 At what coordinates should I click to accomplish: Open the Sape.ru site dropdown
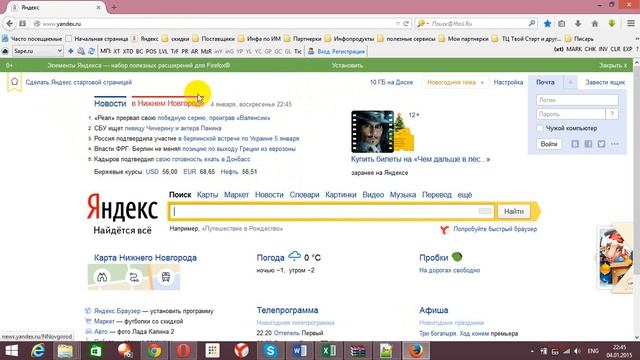37,51
